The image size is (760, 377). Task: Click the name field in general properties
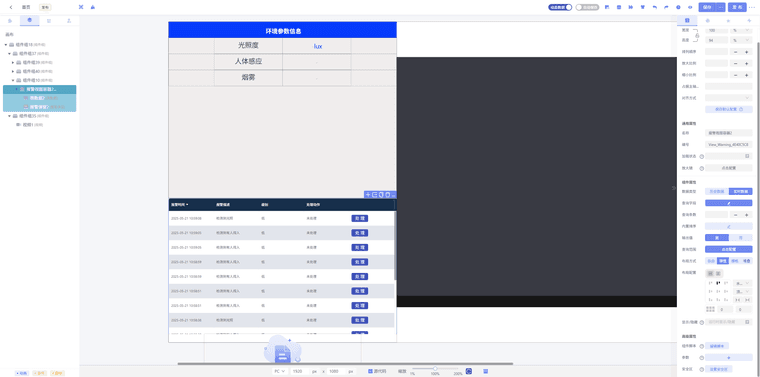[729, 133]
